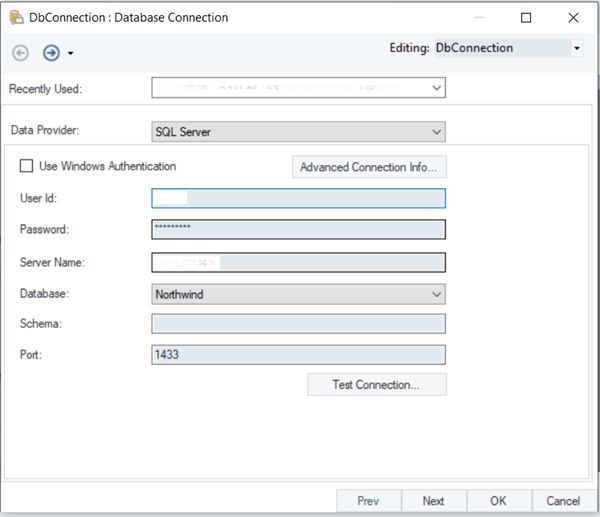Viewport: 600px width, 517px height.
Task: Open the forward arrow history dropdown
Action: (x=70, y=54)
